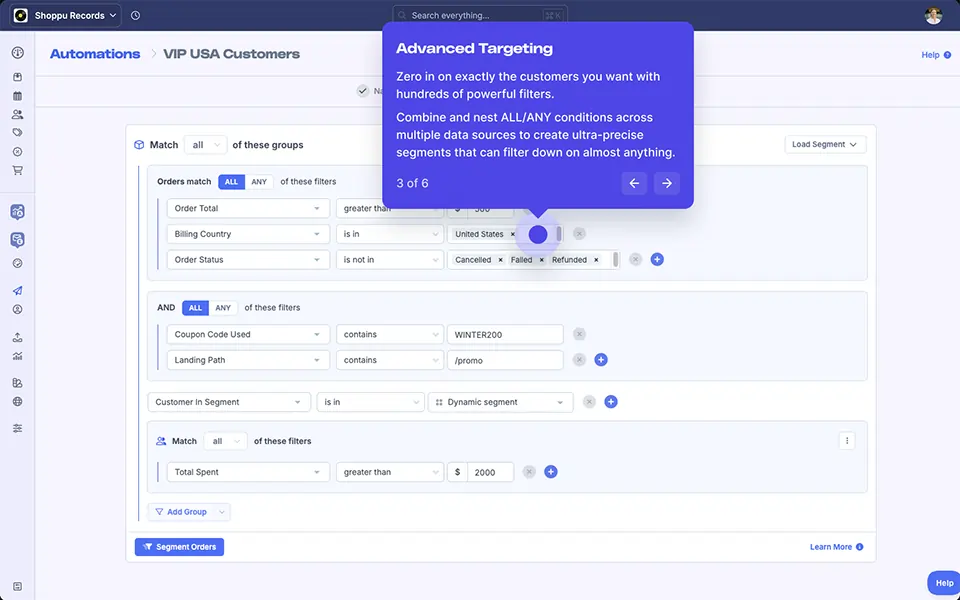Image resolution: width=960 pixels, height=600 pixels.
Task: Remove the Failed chip from Order Status
Action: [x=541, y=260]
